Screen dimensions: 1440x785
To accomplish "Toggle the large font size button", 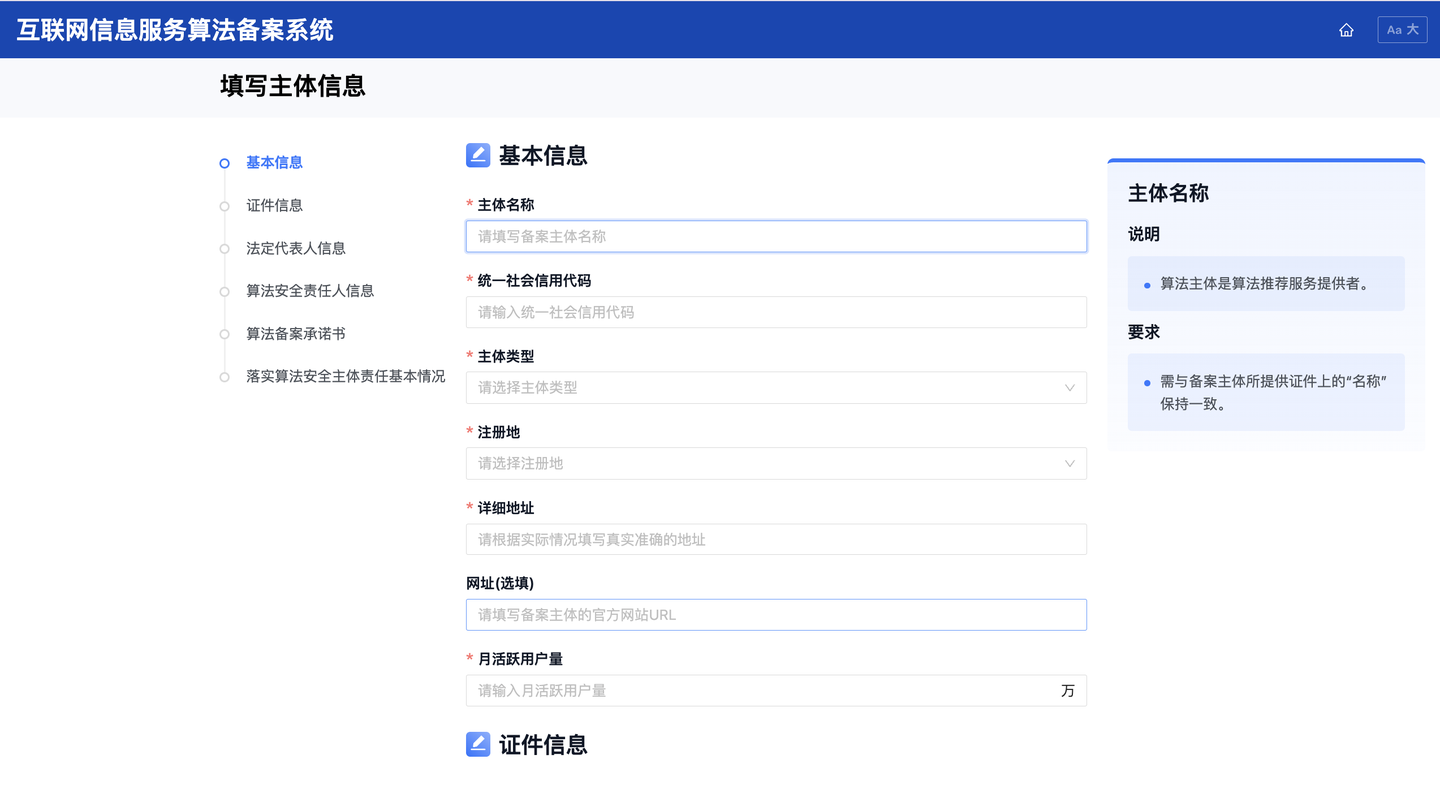I will (x=1402, y=30).
